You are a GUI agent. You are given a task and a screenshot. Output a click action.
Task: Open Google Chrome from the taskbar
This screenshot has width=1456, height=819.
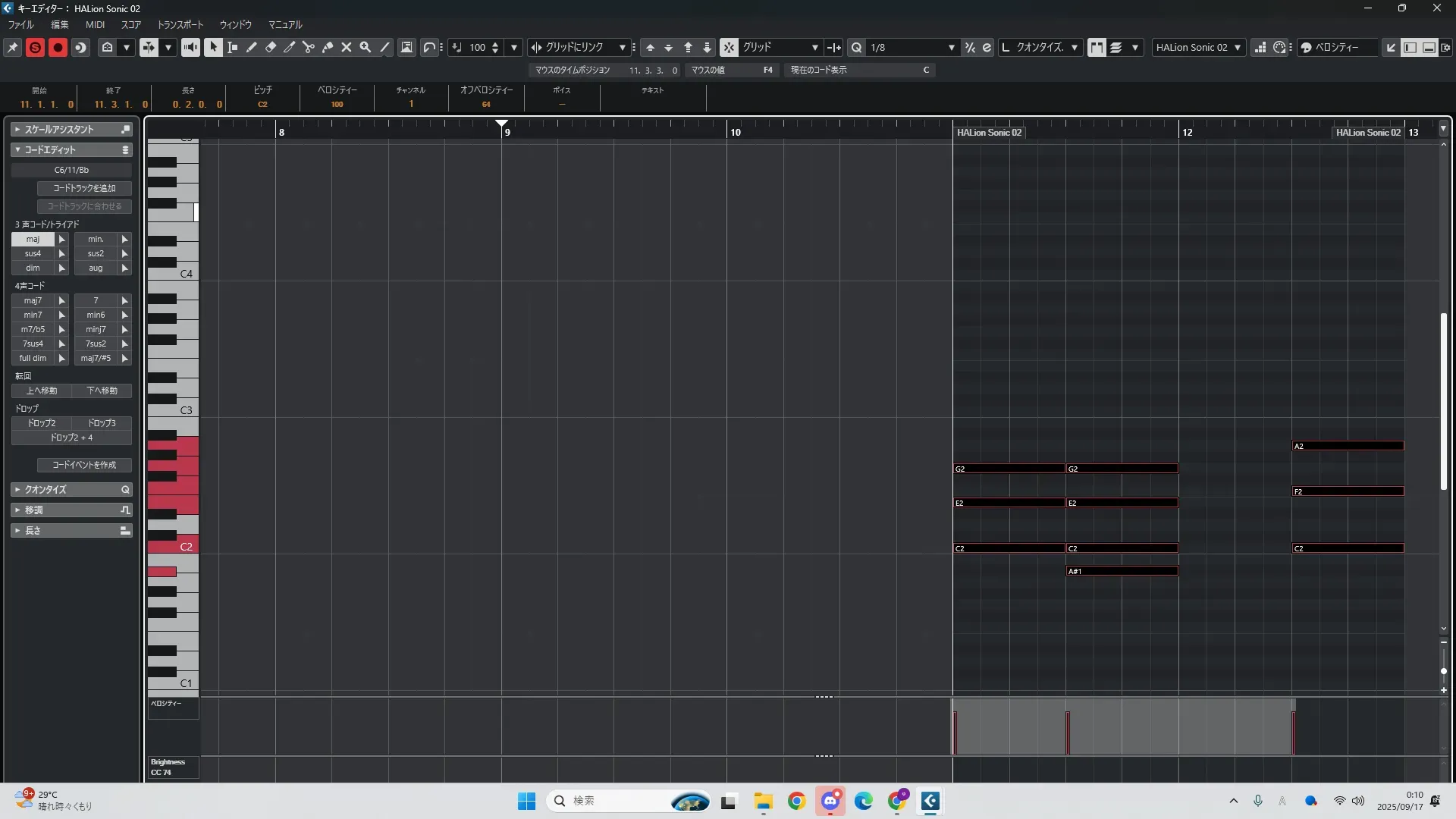(796, 801)
